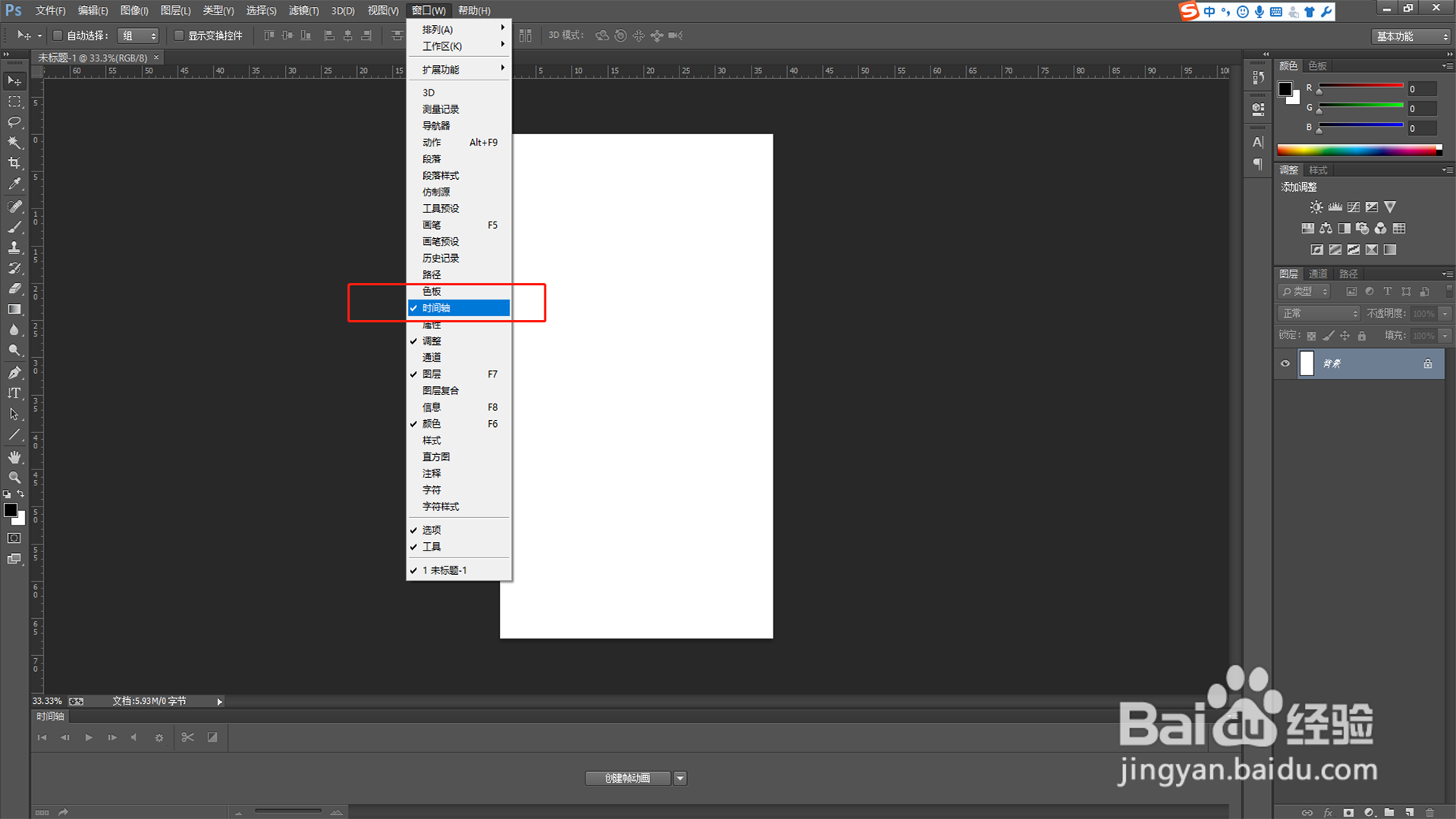Viewport: 1456px width, 819px height.
Task: Hide the 背景 layer with eye icon
Action: point(1285,363)
